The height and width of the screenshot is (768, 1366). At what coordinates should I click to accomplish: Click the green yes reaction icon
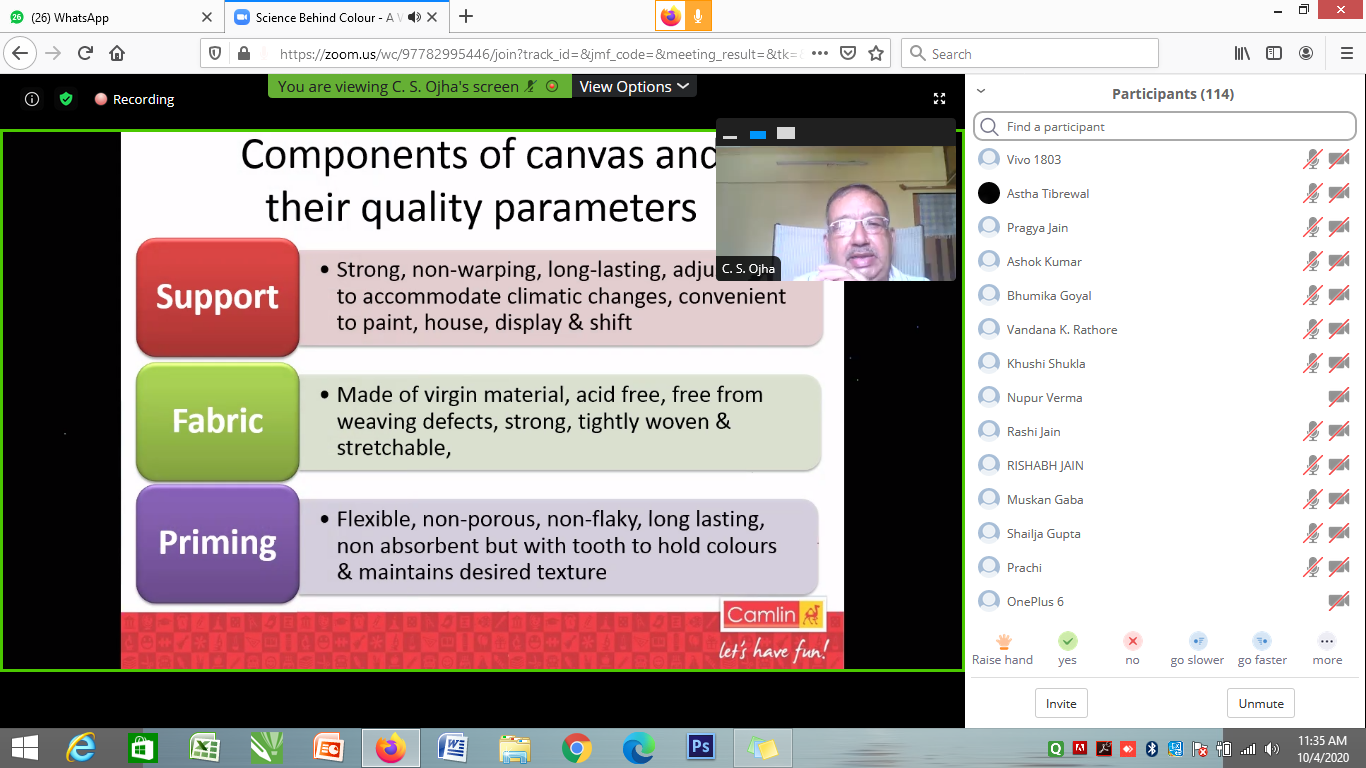click(x=1068, y=642)
